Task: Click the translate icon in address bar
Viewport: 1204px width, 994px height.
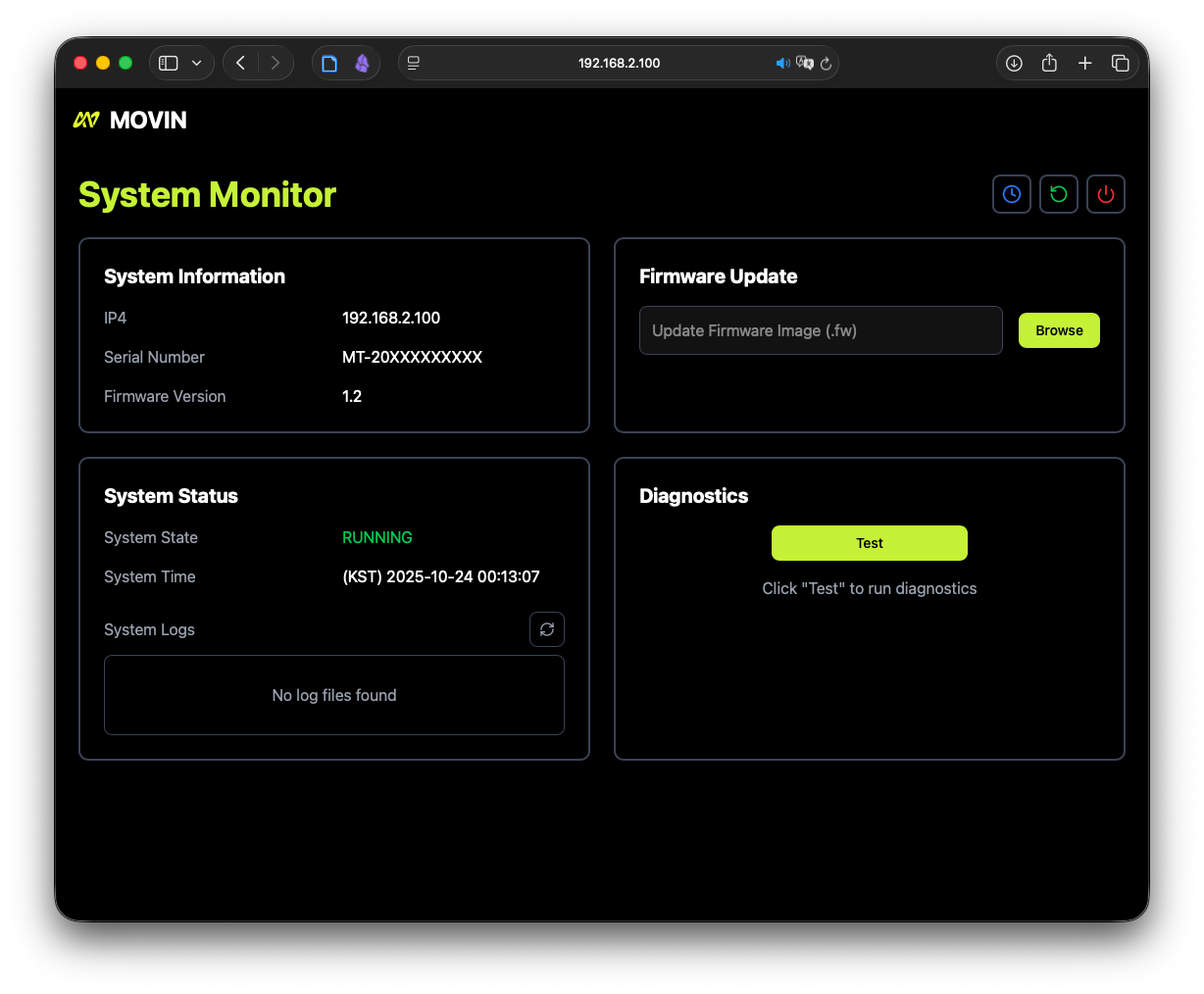Action: pos(805,63)
